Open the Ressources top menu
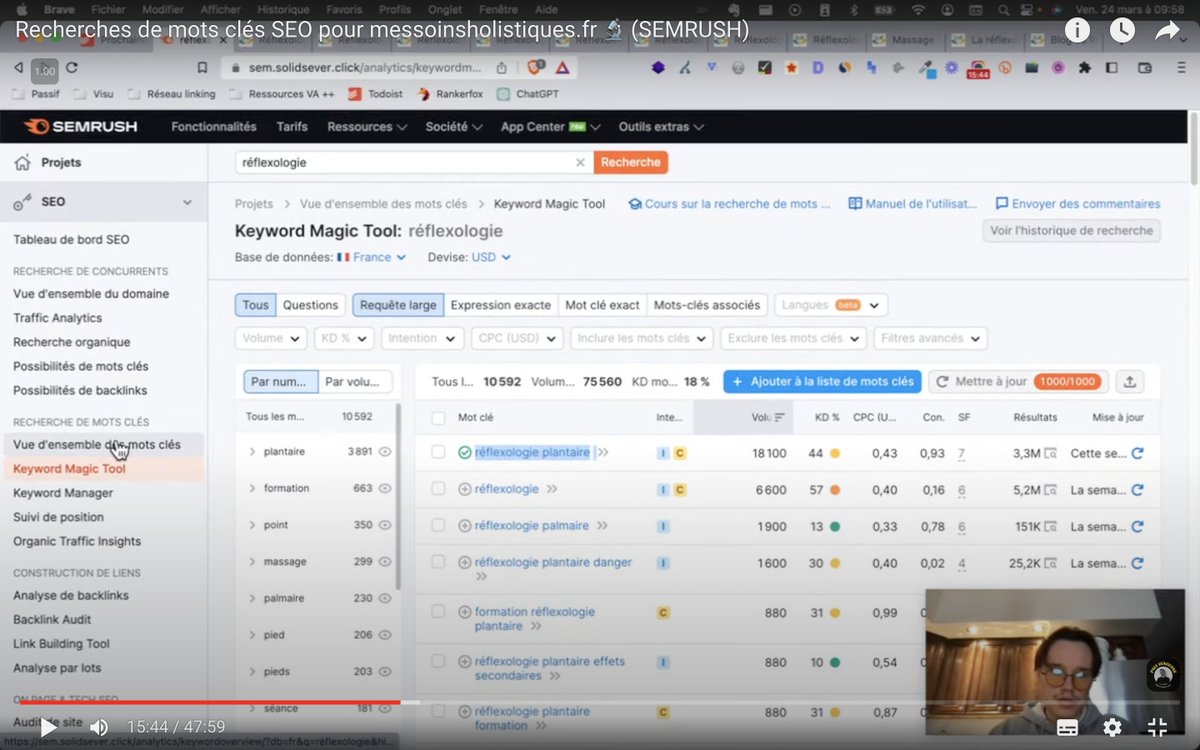The height and width of the screenshot is (750, 1200). (x=367, y=127)
